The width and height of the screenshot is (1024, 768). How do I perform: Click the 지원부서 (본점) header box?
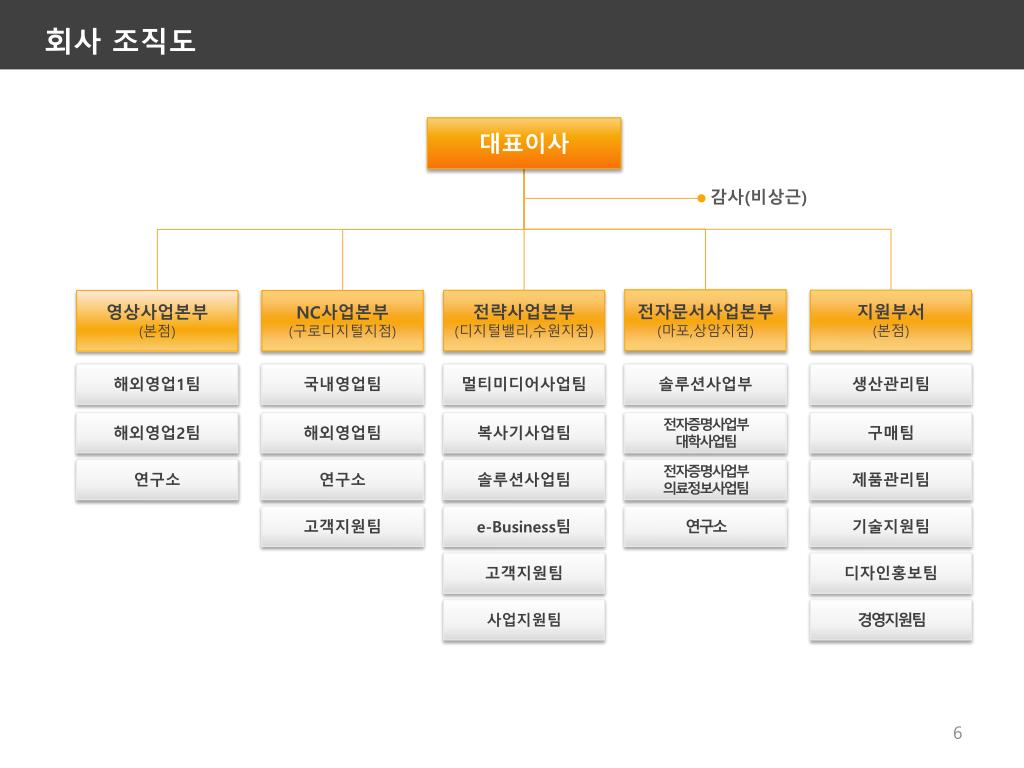(891, 321)
